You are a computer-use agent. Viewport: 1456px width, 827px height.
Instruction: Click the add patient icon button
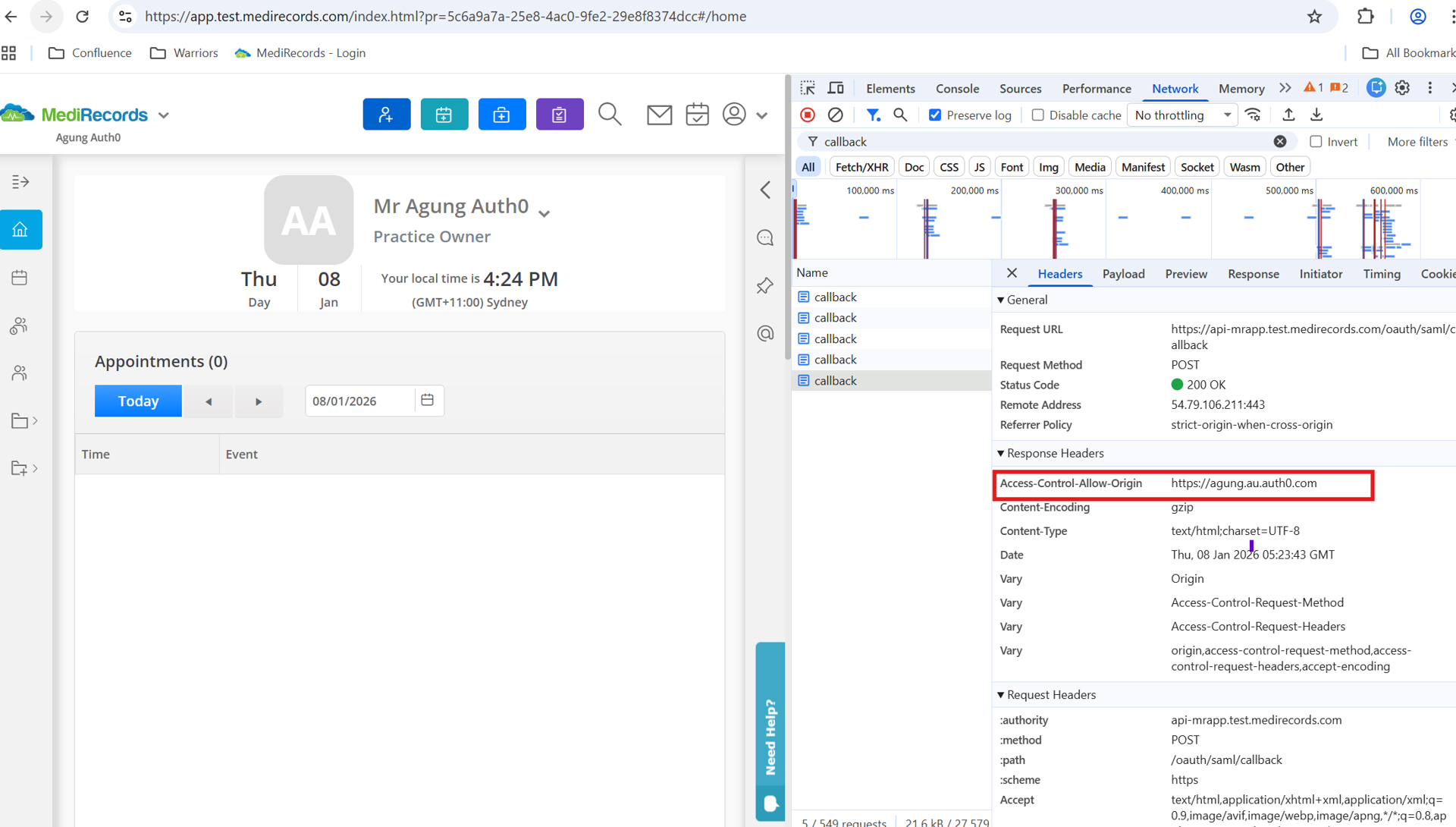click(387, 115)
